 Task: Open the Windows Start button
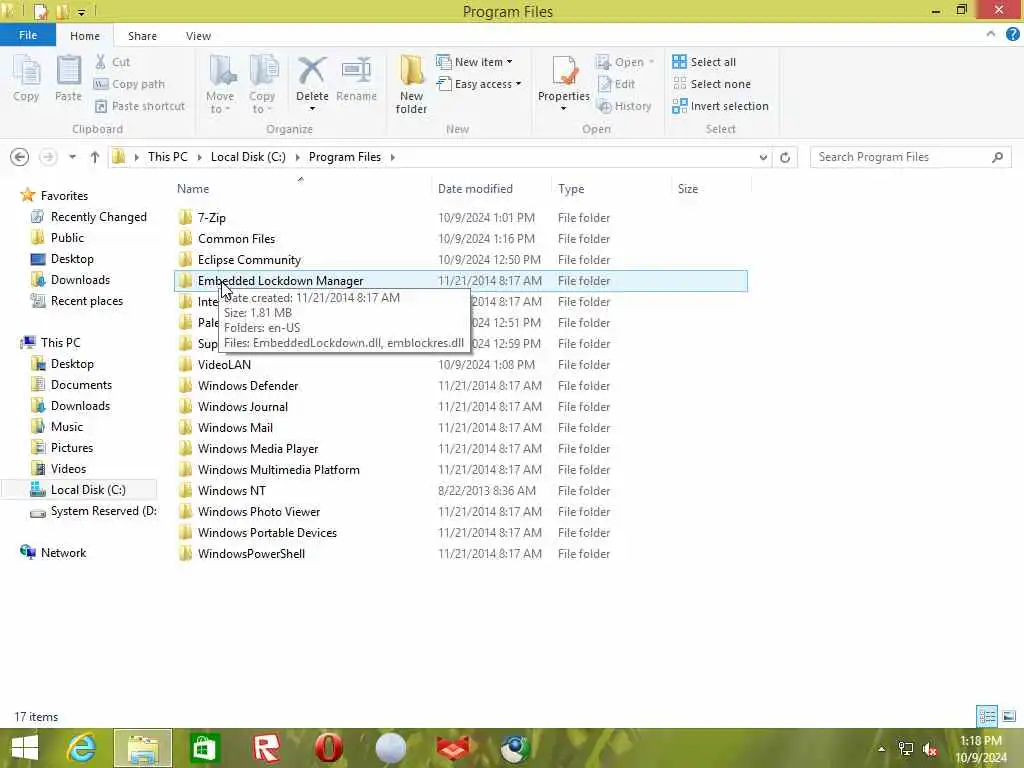pyautogui.click(x=25, y=748)
